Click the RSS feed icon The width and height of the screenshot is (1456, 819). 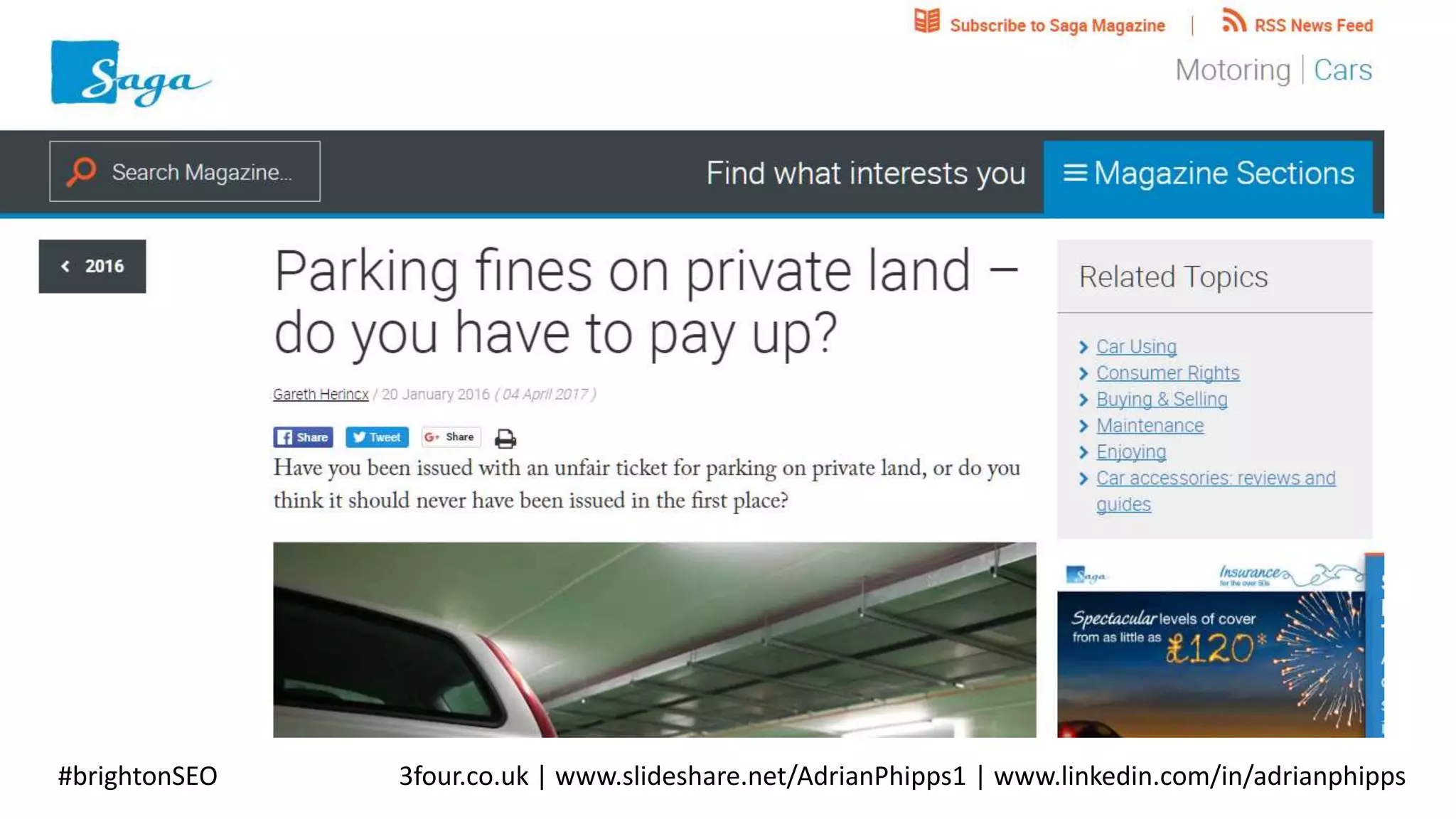pyautogui.click(x=1233, y=21)
